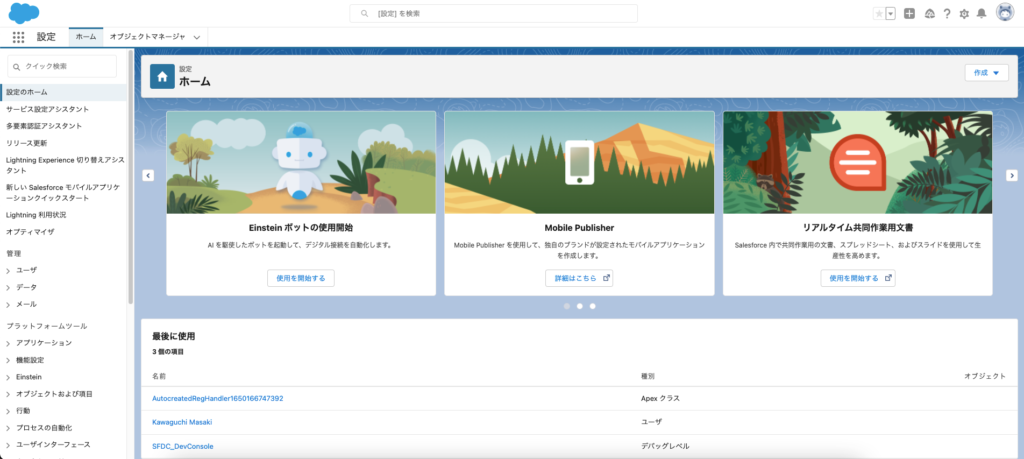Screen dimensions: 1024x459
Task: Select the first carousel indicator dot
Action: (566, 306)
